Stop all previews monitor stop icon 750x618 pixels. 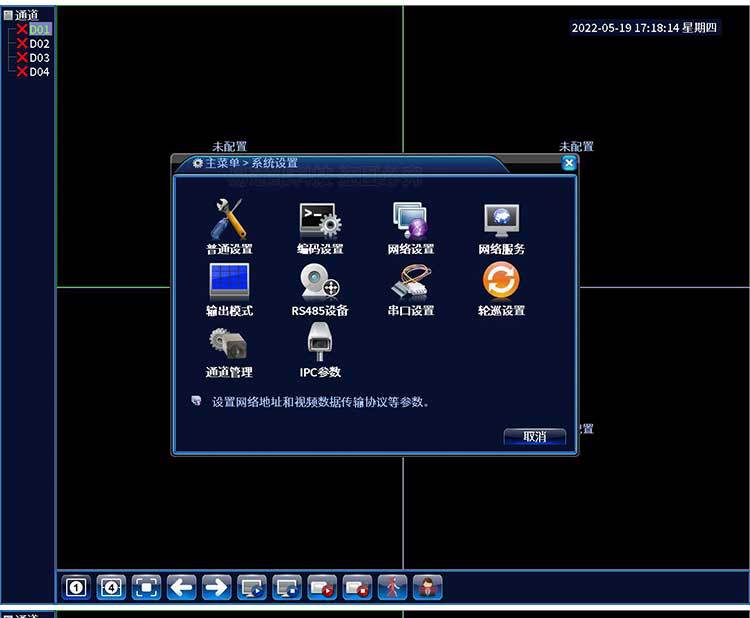tap(287, 587)
